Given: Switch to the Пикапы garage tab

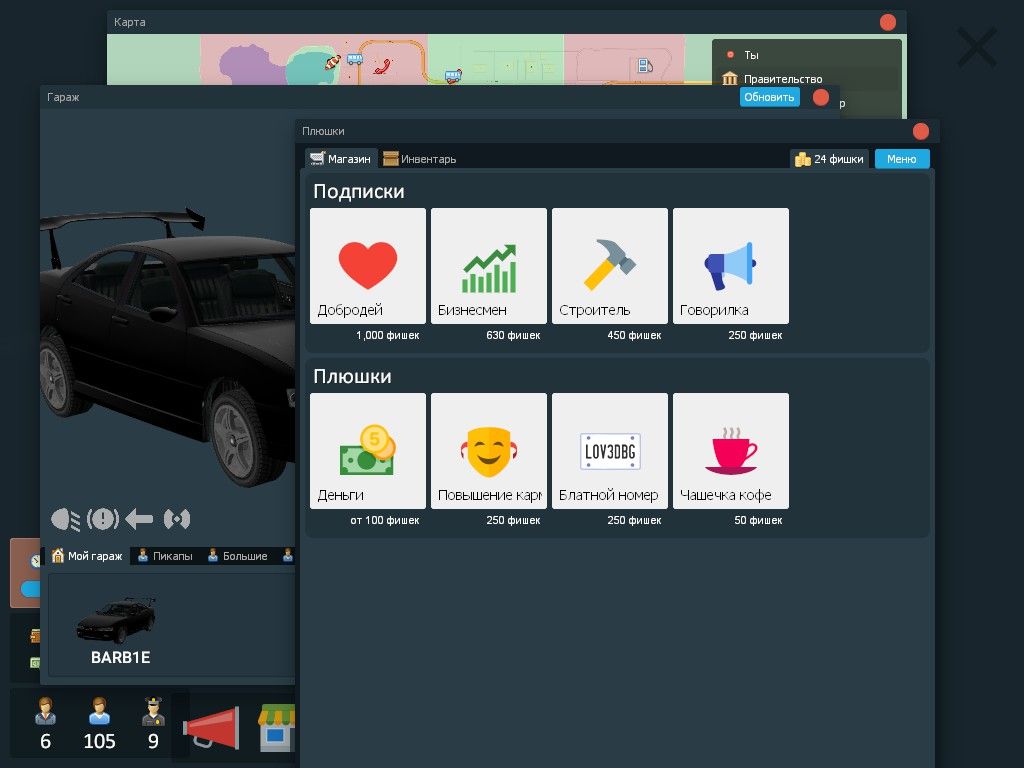Looking at the screenshot, I should click(x=165, y=556).
